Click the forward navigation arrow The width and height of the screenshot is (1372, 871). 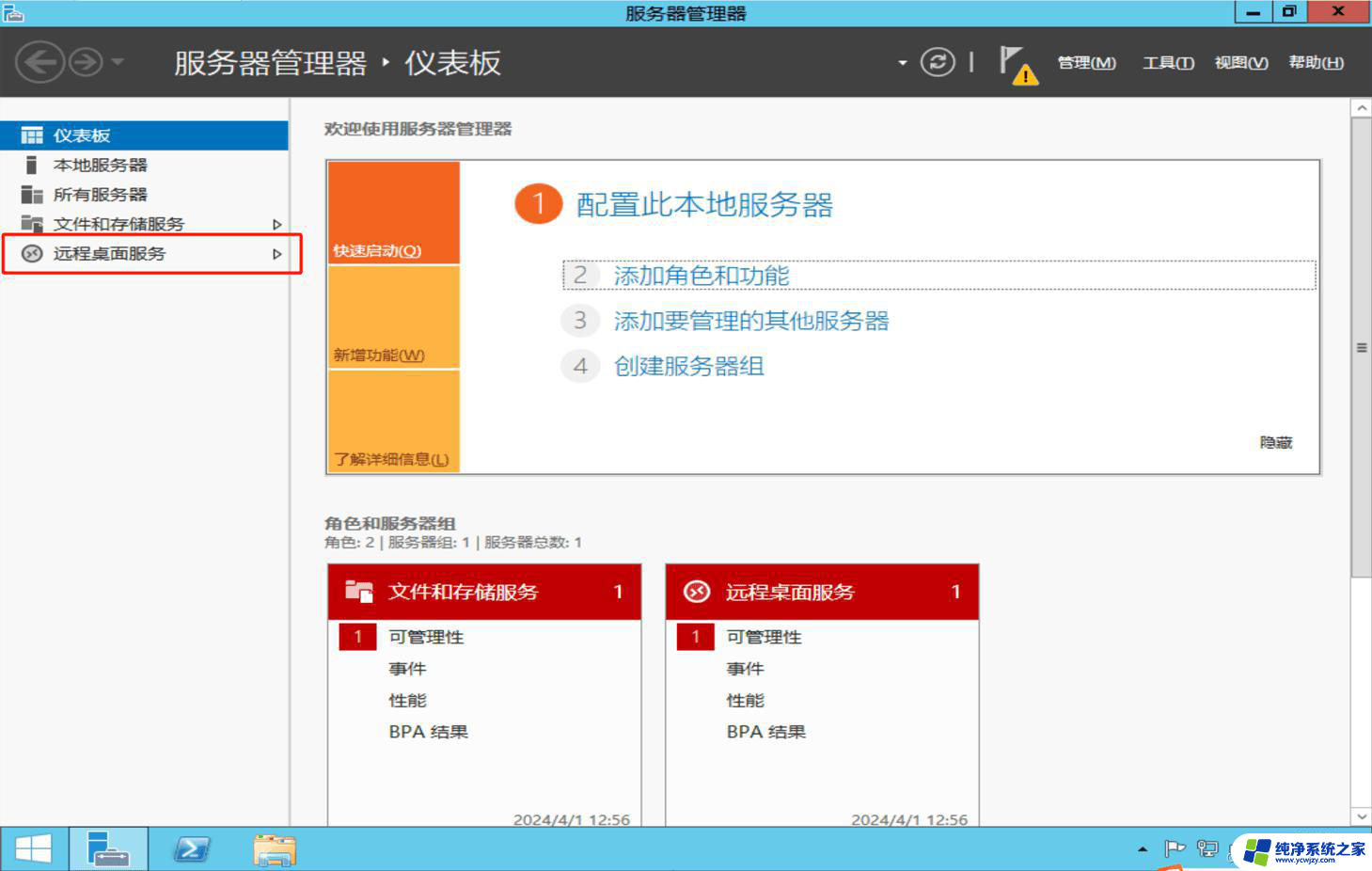point(86,62)
